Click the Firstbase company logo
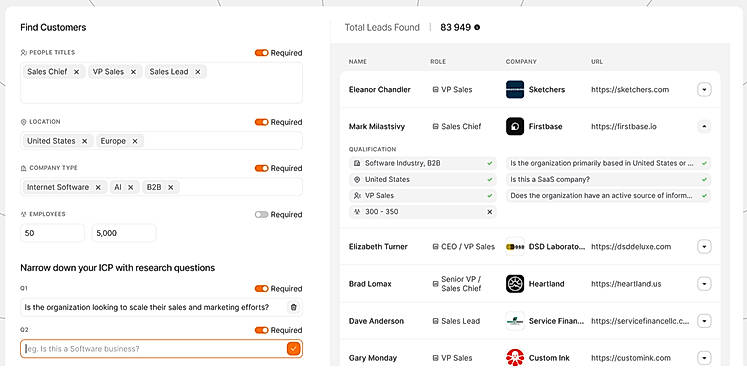 click(515, 126)
